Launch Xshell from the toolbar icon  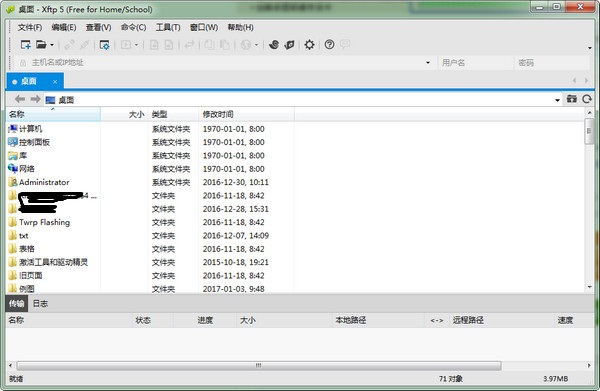coord(274,45)
